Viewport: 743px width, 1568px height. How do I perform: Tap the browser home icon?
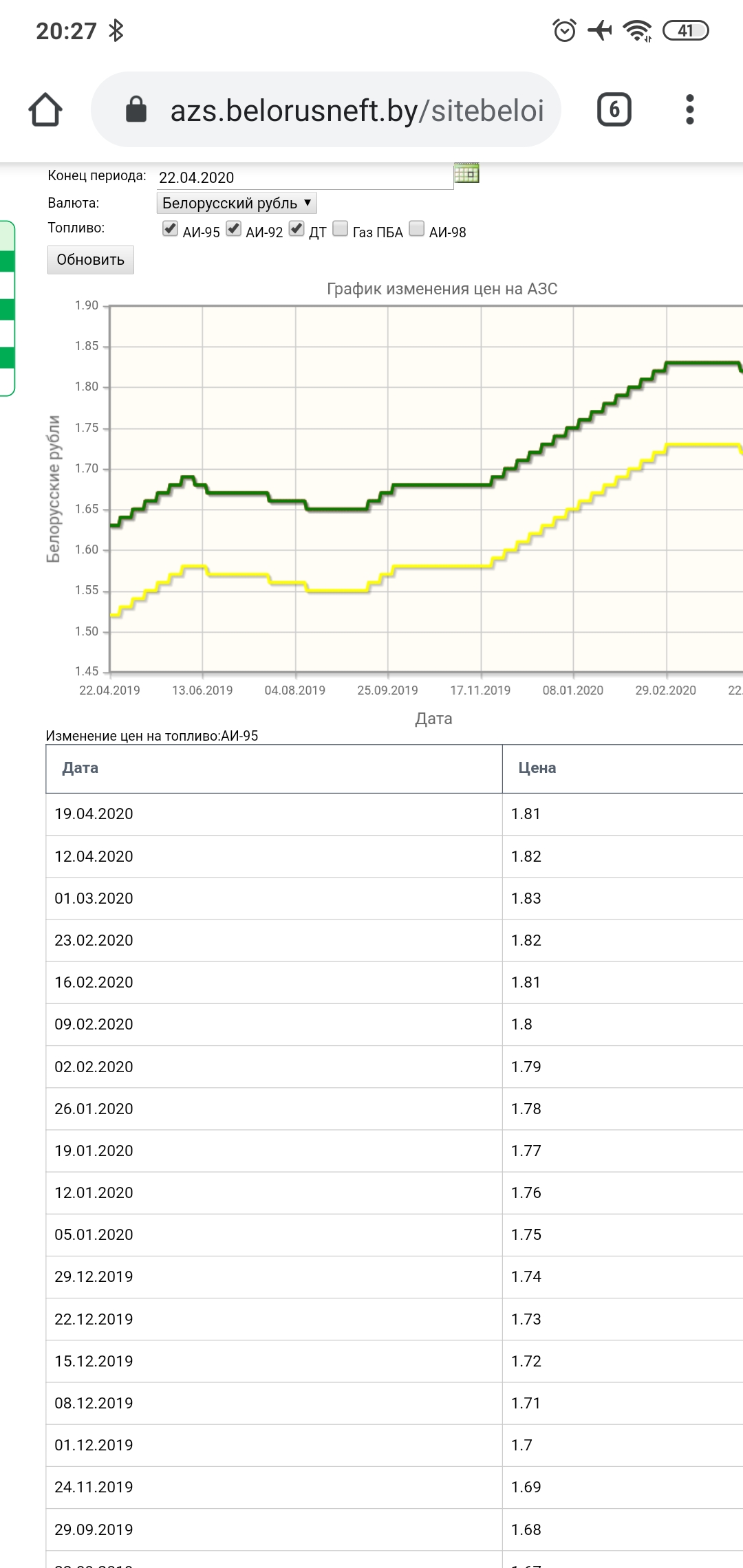tap(45, 110)
